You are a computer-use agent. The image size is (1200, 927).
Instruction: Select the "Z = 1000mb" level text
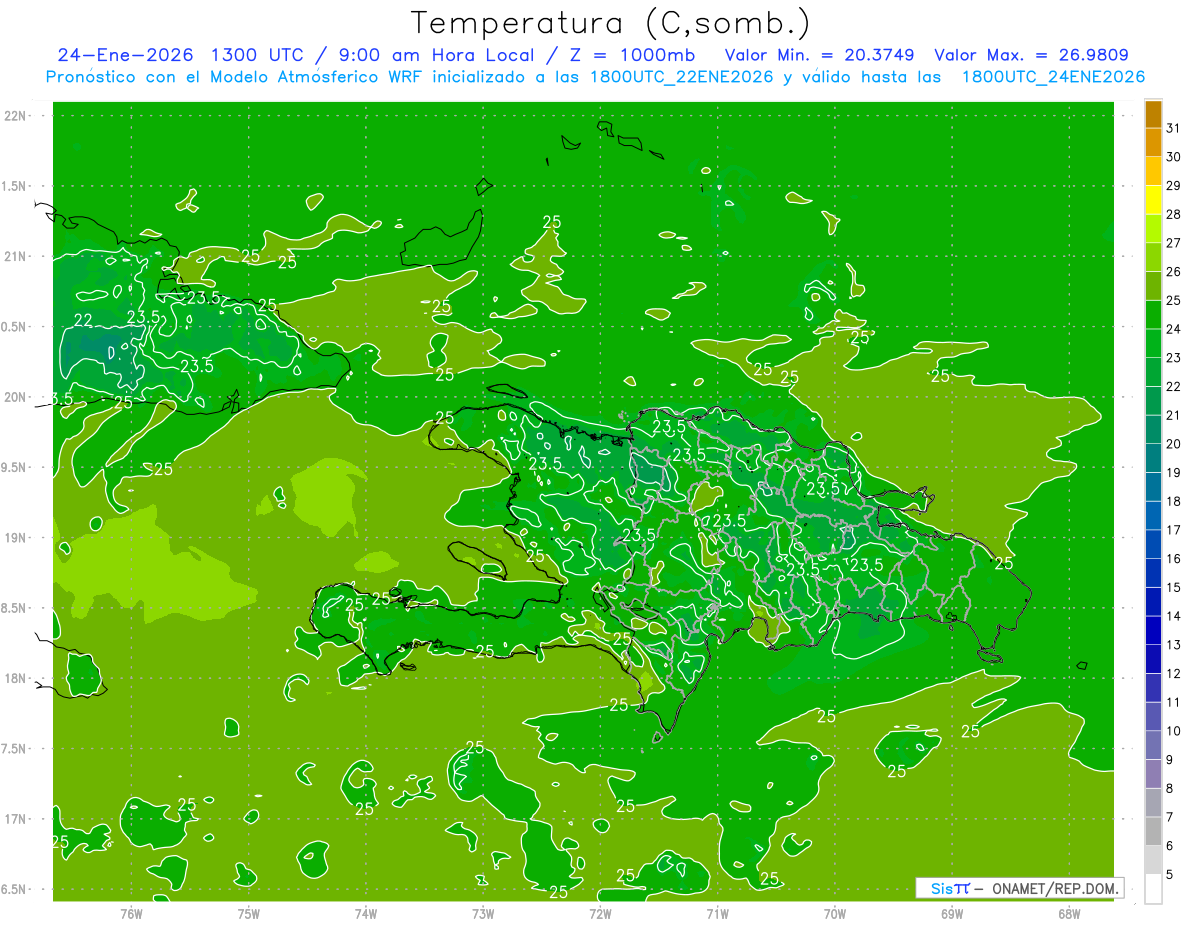[x=632, y=55]
